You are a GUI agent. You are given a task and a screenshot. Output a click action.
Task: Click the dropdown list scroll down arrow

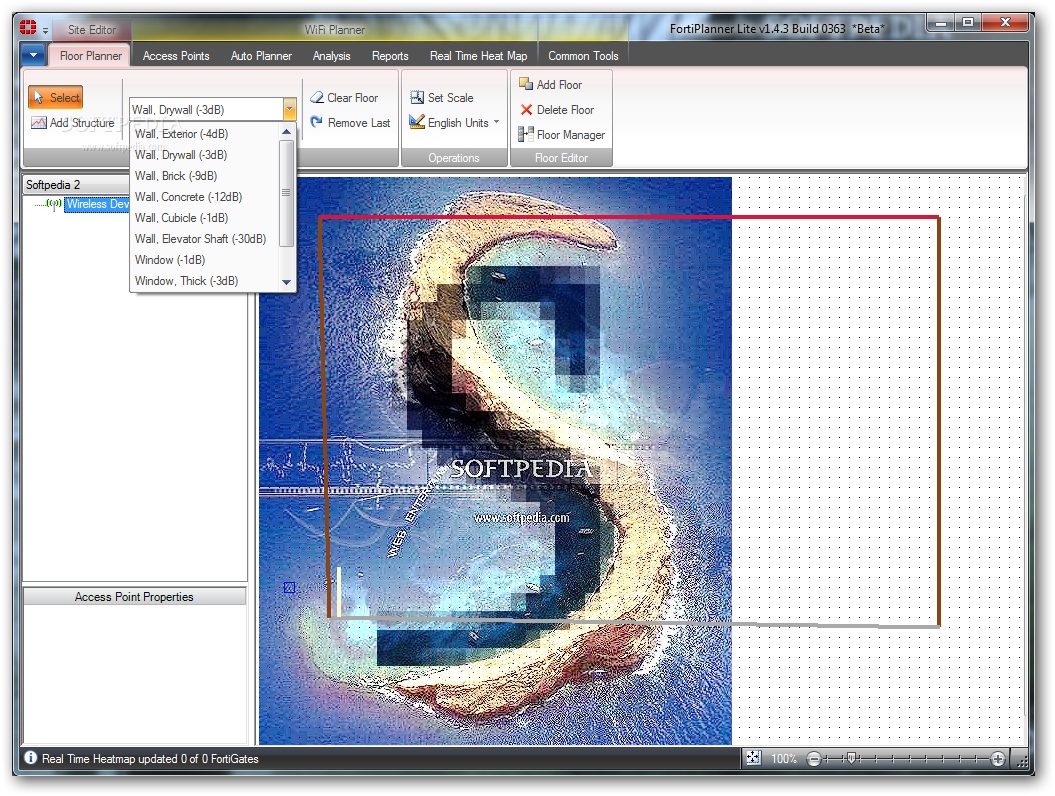(x=287, y=283)
